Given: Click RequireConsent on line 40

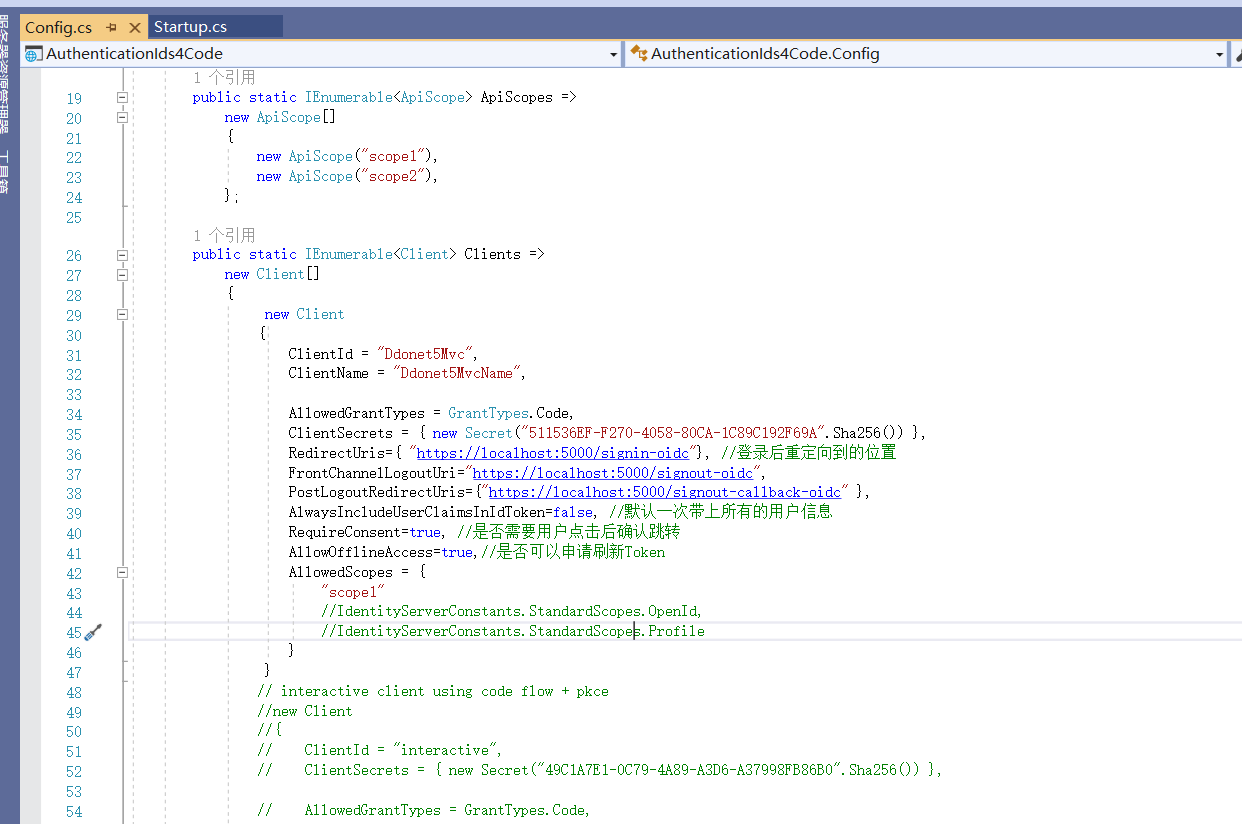Looking at the screenshot, I should tap(345, 532).
